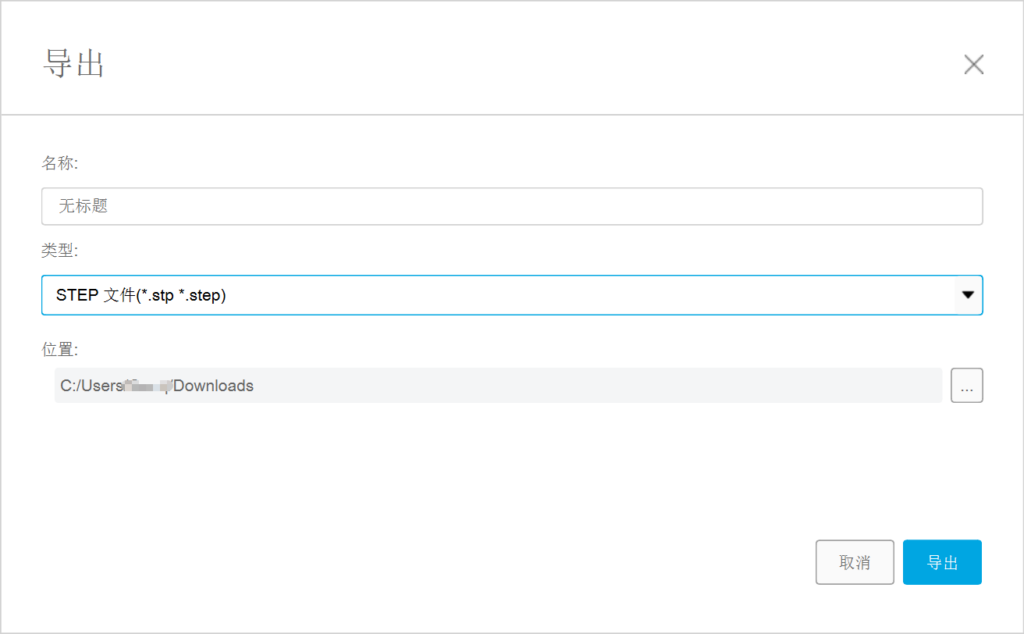Click the 名称: label
1024x634 pixels.
point(60,163)
